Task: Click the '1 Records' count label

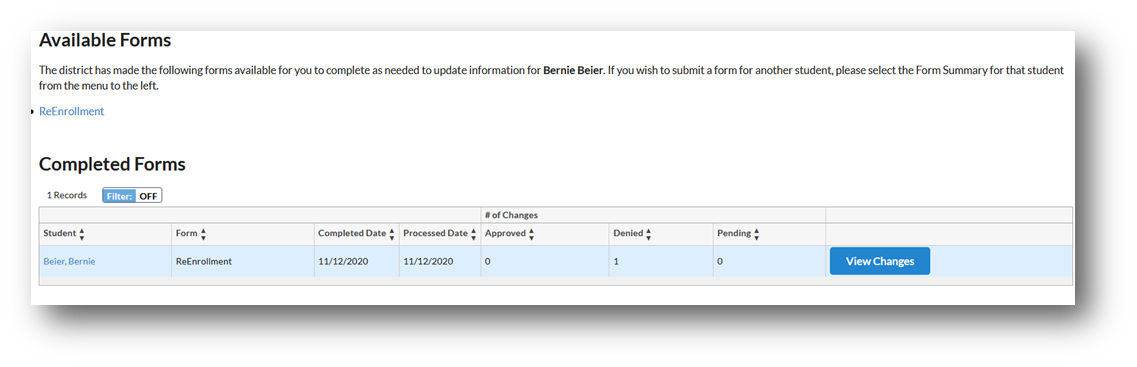Action: pyautogui.click(x=67, y=196)
